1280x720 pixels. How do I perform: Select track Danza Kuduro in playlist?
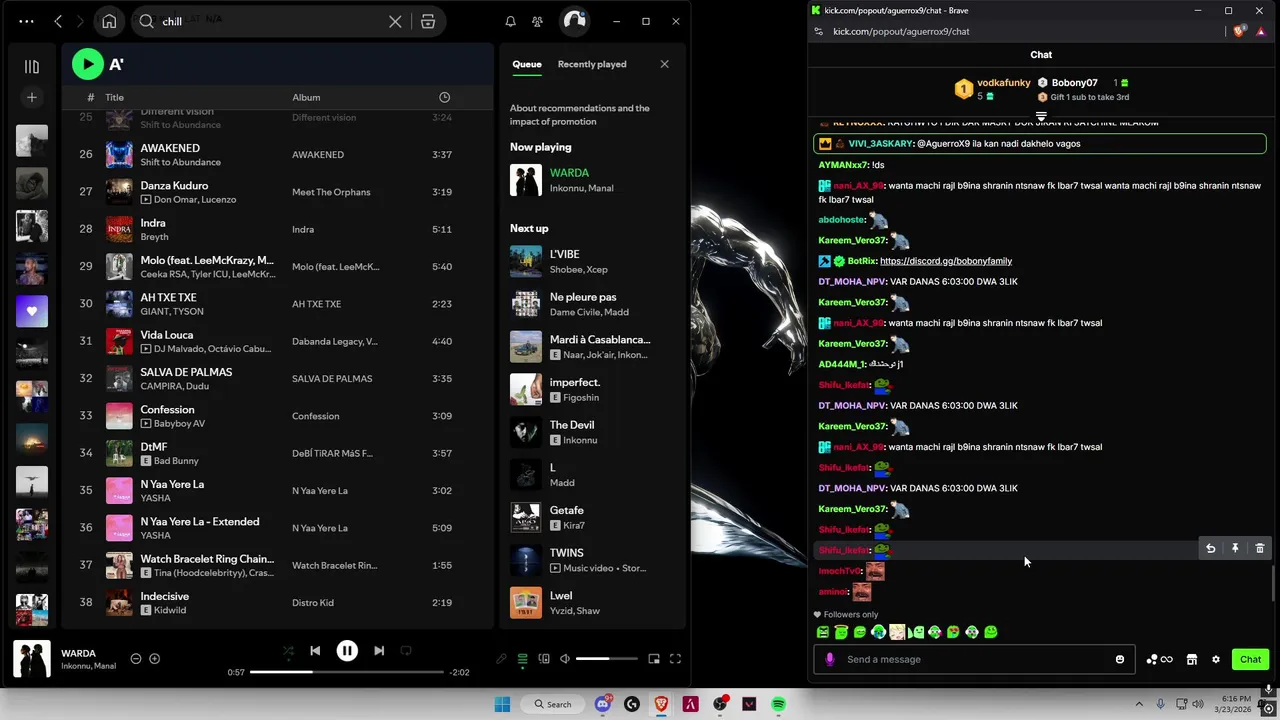[276, 192]
